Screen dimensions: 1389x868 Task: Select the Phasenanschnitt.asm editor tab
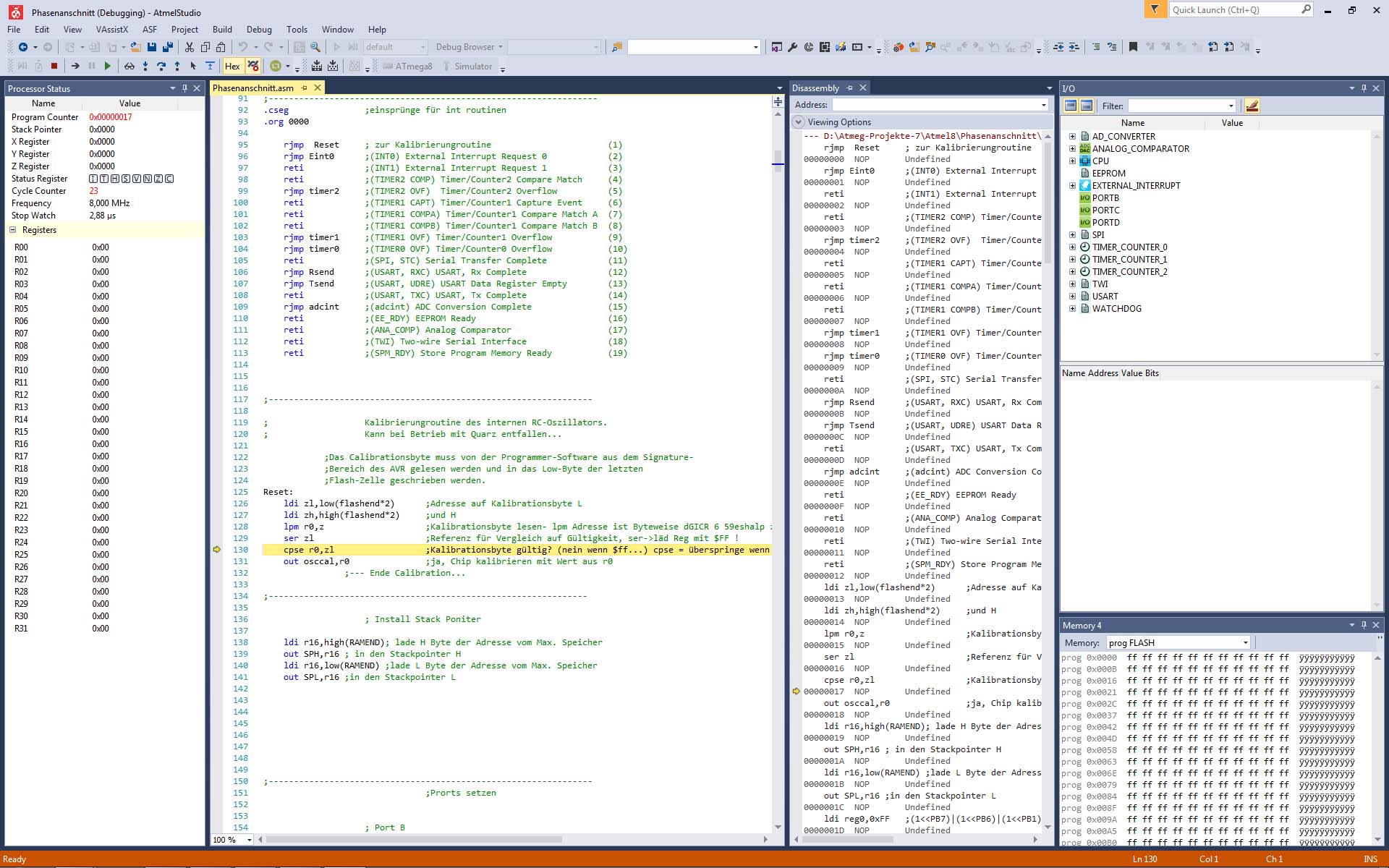pyautogui.click(x=253, y=88)
